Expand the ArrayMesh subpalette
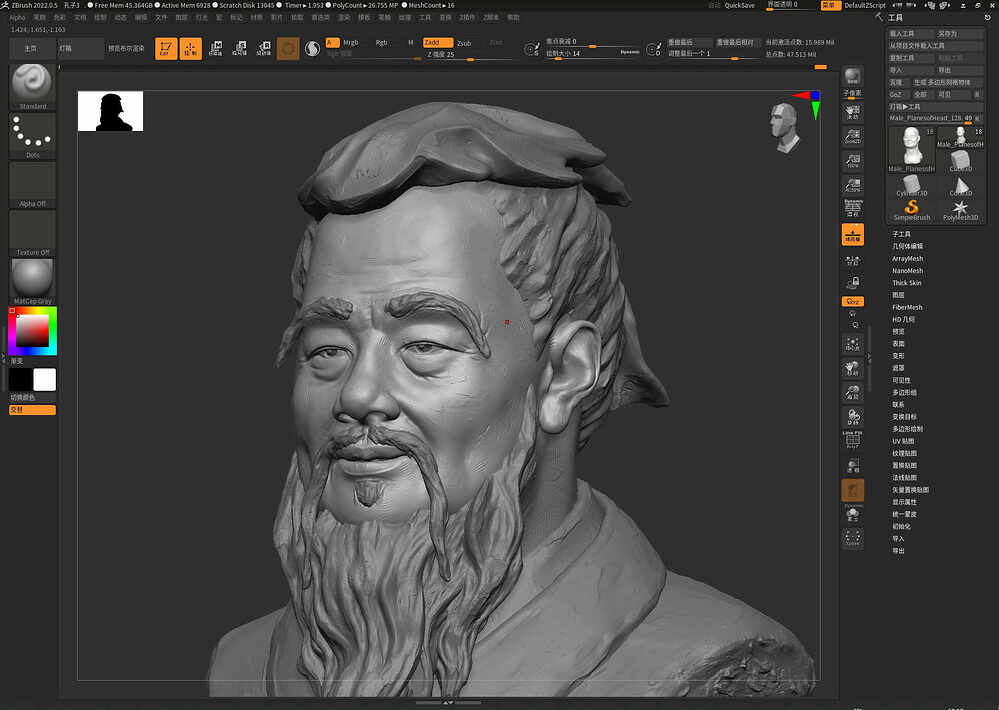The image size is (999, 710). coord(907,259)
